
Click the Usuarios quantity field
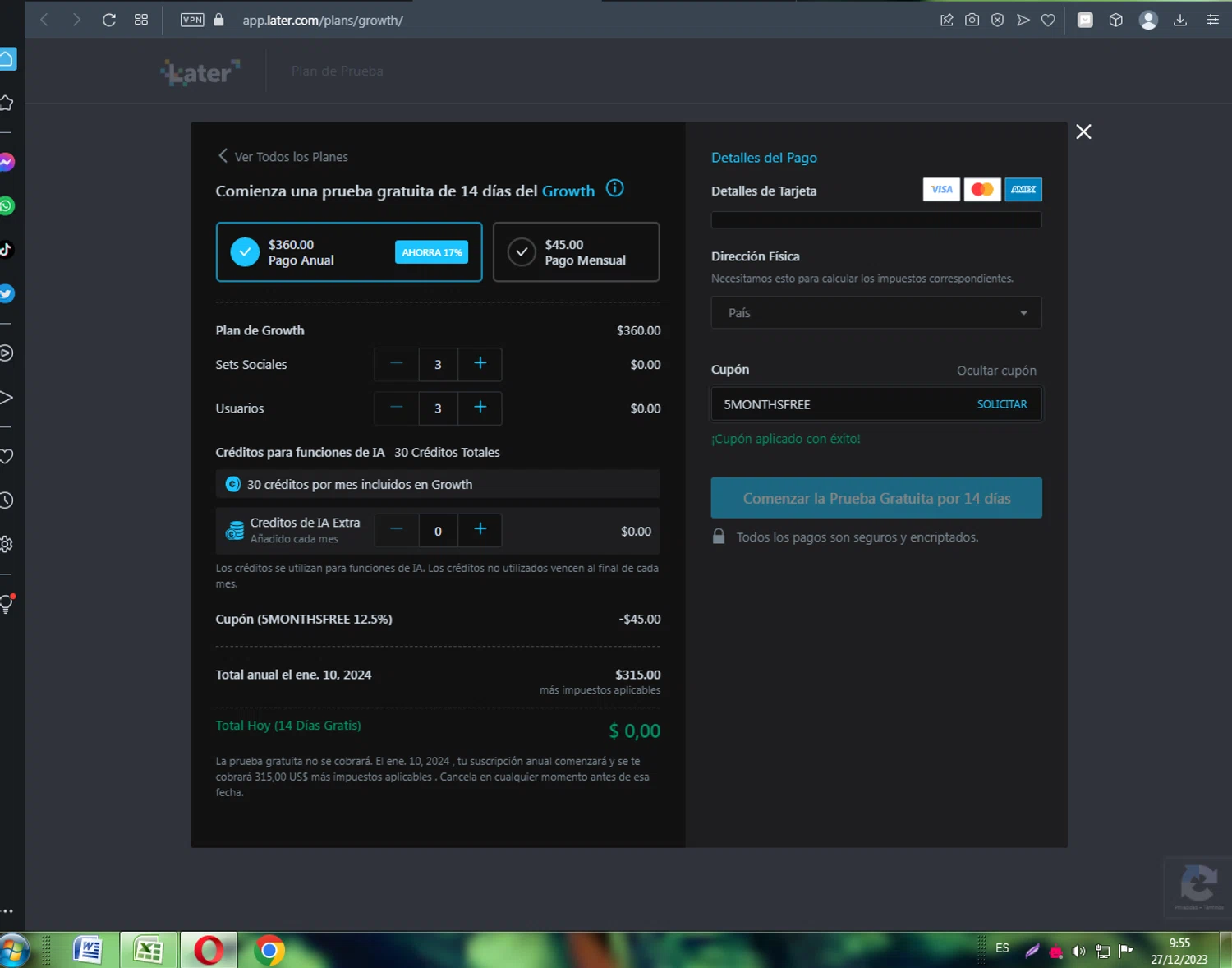tap(438, 408)
